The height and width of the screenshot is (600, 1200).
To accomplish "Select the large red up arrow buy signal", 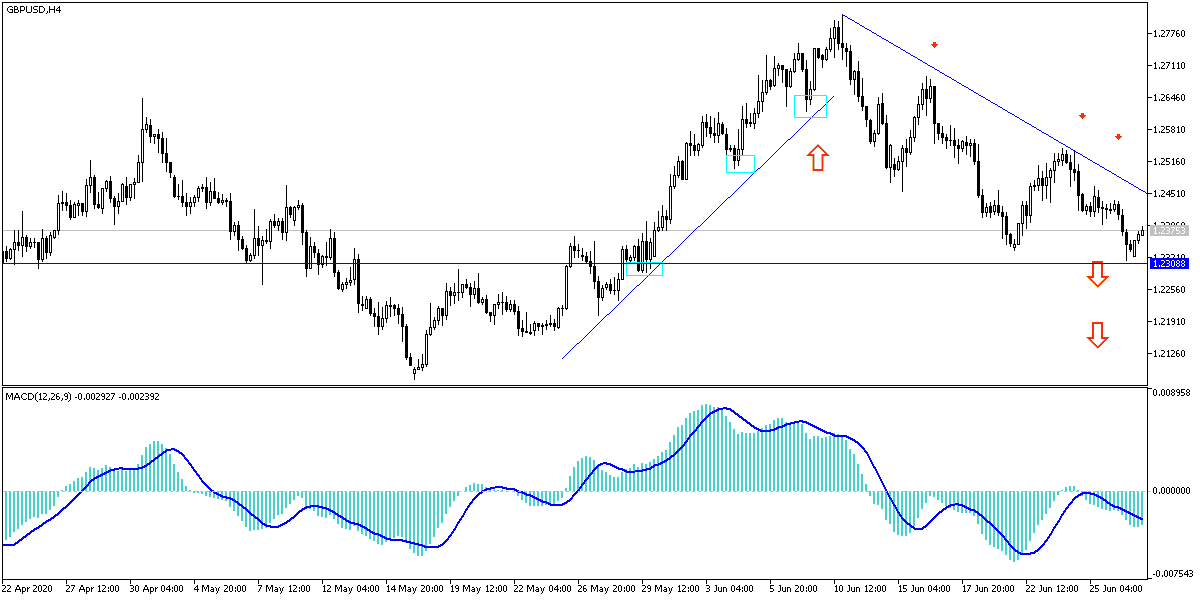I will click(818, 158).
